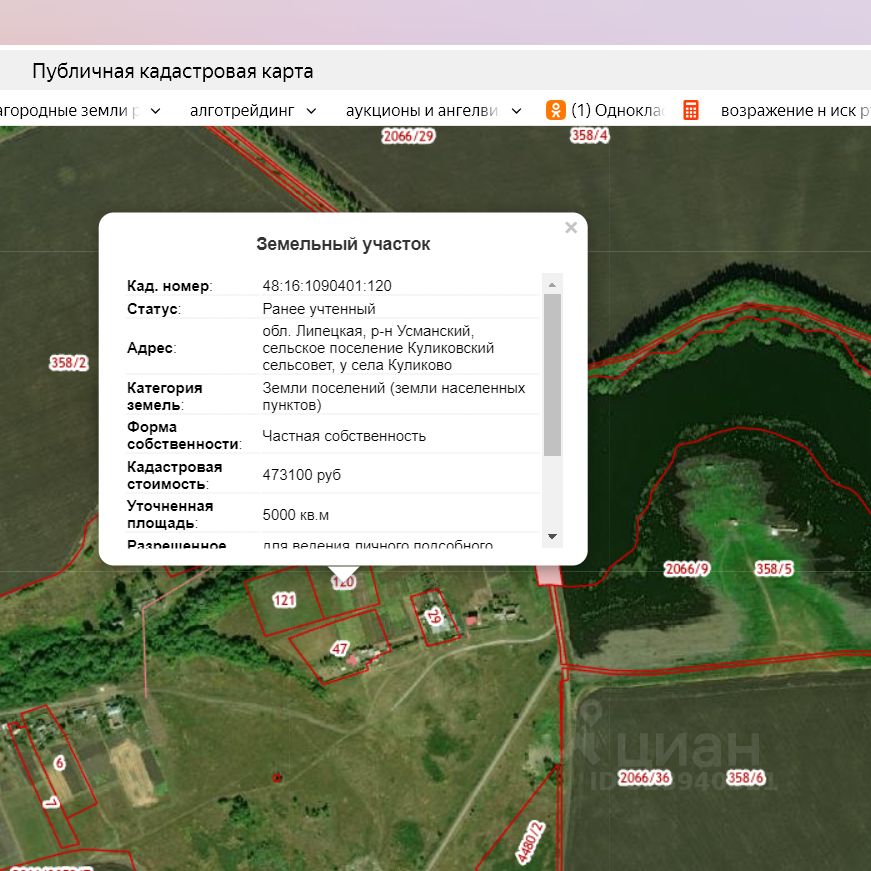This screenshot has height=871, width=871.
Task: Click the popup scrollbar thumb
Action: pyautogui.click(x=552, y=375)
